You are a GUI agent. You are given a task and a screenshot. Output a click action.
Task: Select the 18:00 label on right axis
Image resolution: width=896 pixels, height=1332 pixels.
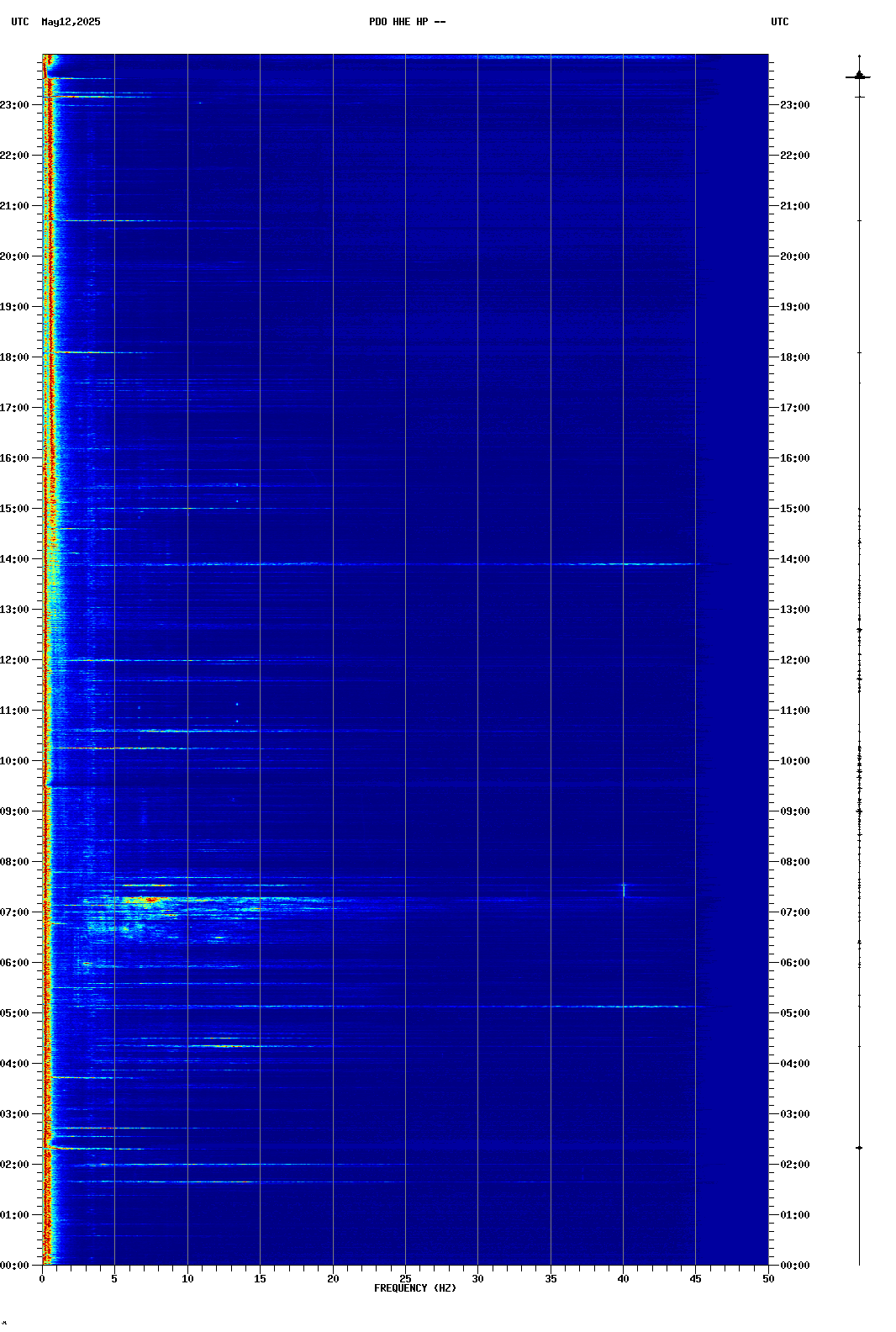pyautogui.click(x=795, y=357)
